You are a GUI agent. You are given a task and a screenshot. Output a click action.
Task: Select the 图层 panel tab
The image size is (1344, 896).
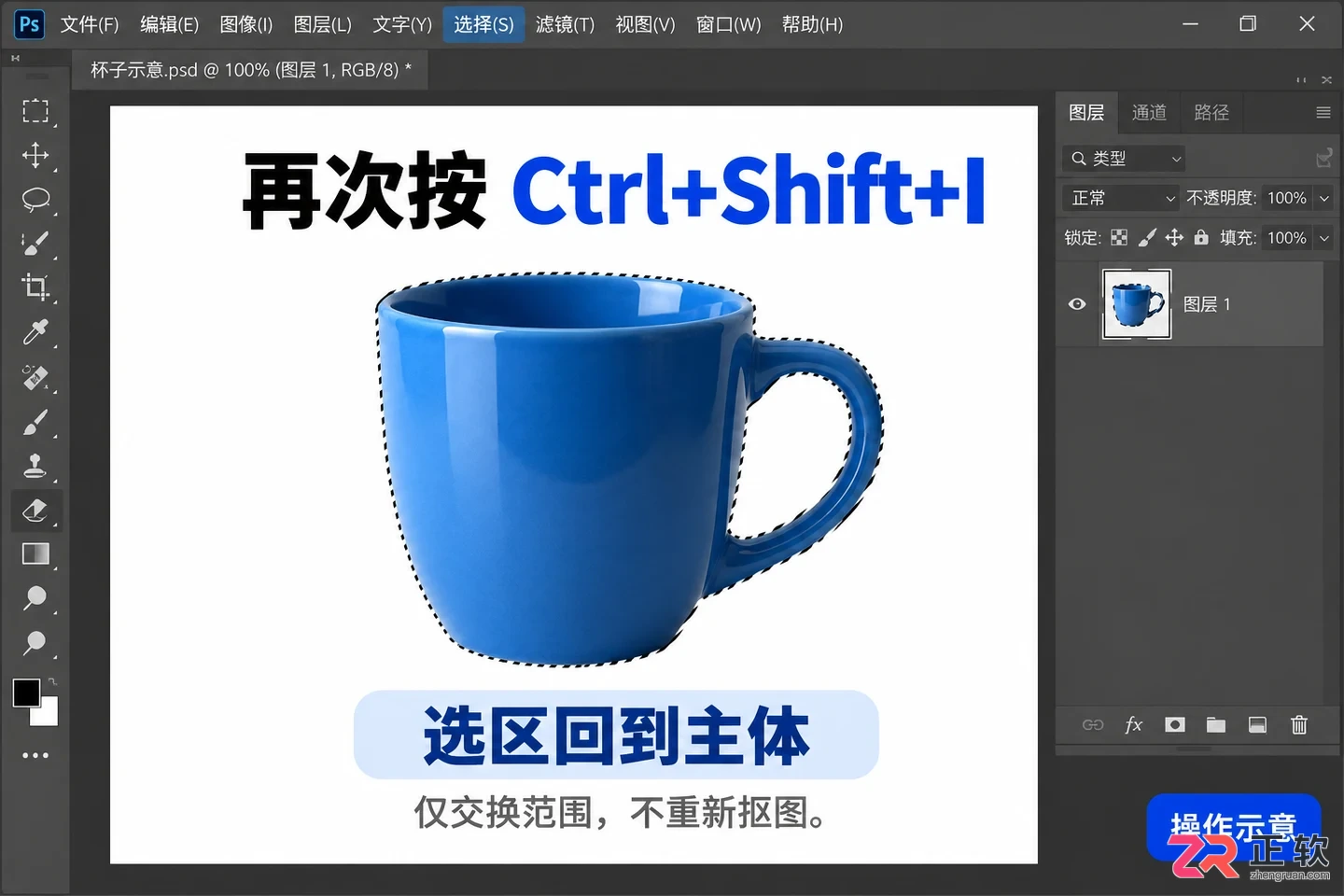click(x=1086, y=113)
